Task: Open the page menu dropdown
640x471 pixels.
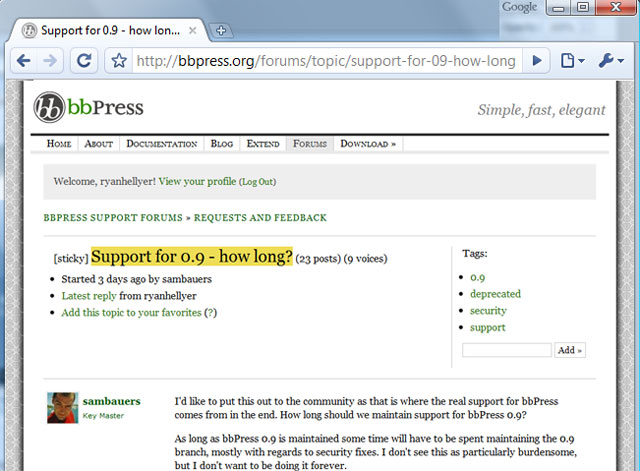Action: 572,61
